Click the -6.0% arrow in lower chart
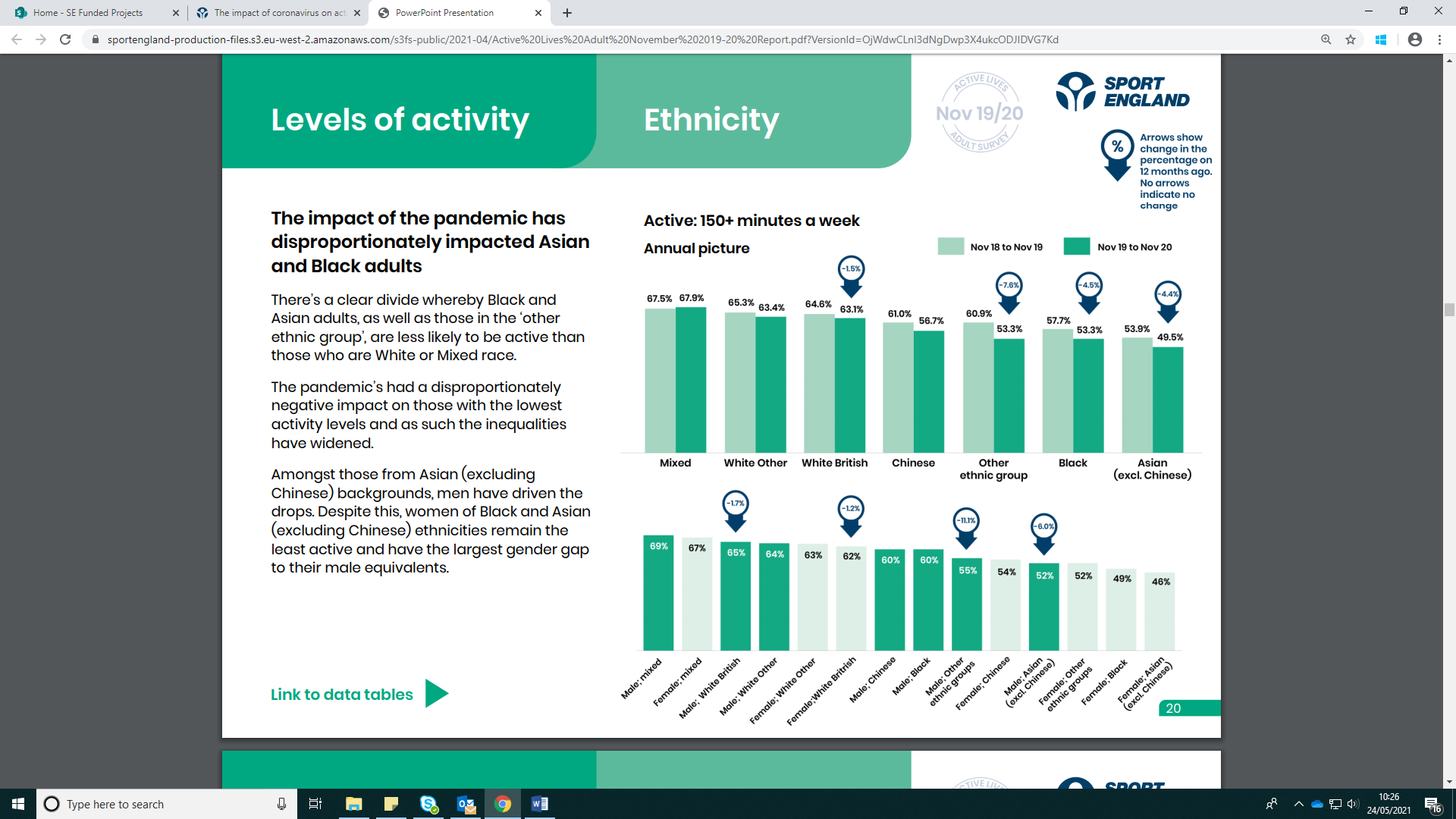Screen dimensions: 1456x819 pyautogui.click(x=1044, y=535)
